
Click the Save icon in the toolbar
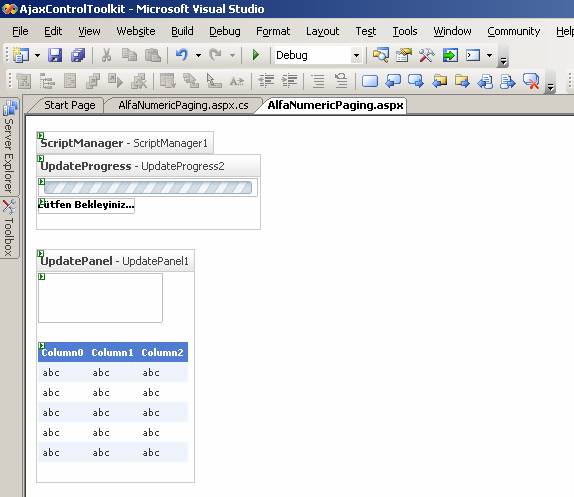coord(55,55)
